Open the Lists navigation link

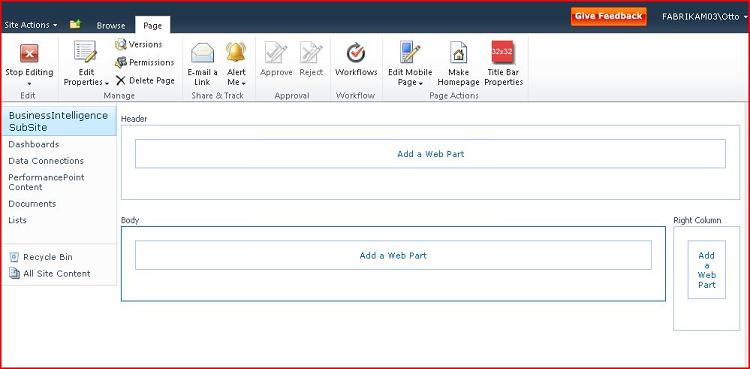[18, 220]
